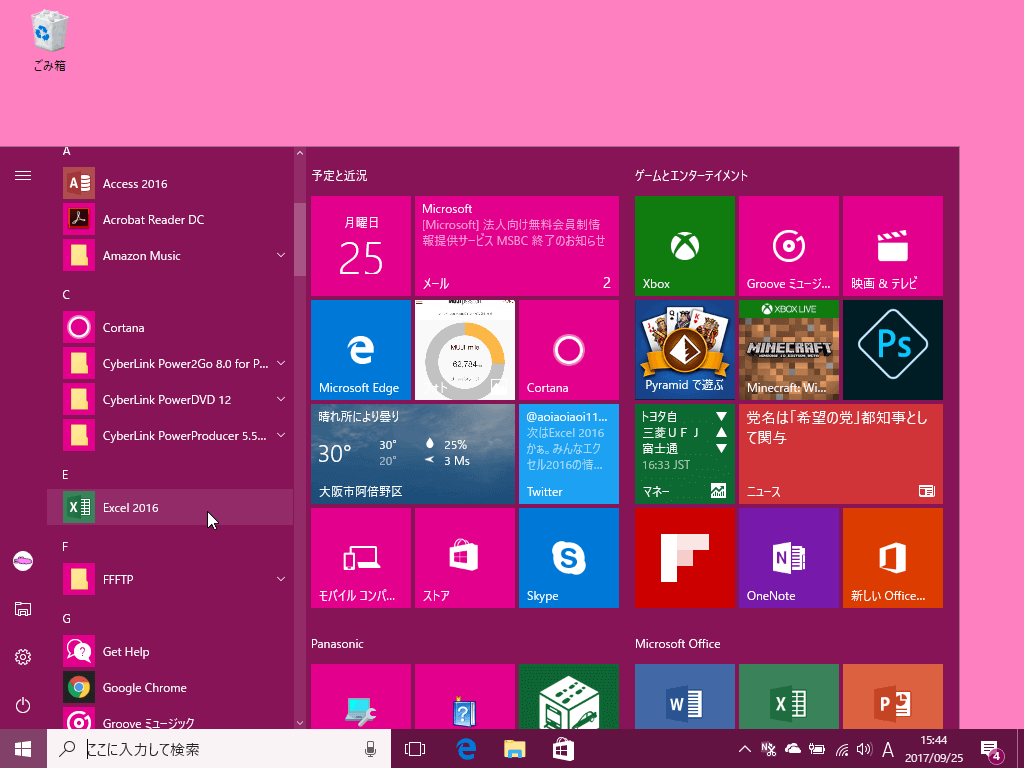Click the ゲームとエンターテイメント group heading
Screen dimensions: 1024x768
(x=691, y=175)
